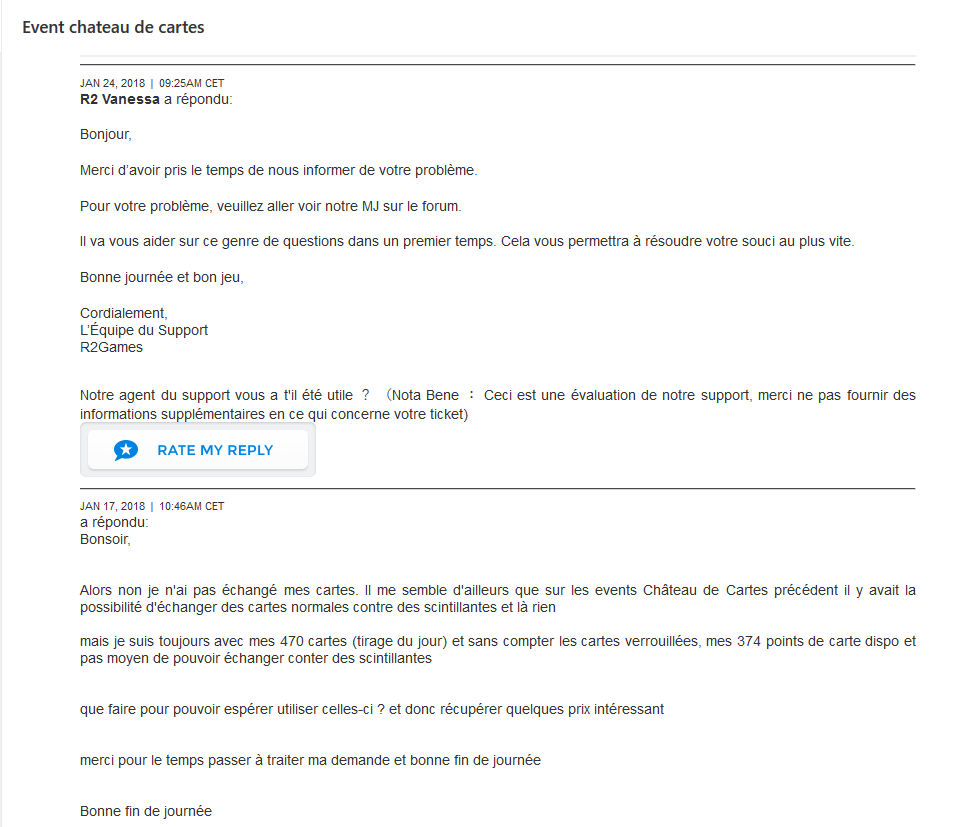Click the 'L'Équipe du Support' signature line
Screen dimensions: 960x827
pos(144,330)
